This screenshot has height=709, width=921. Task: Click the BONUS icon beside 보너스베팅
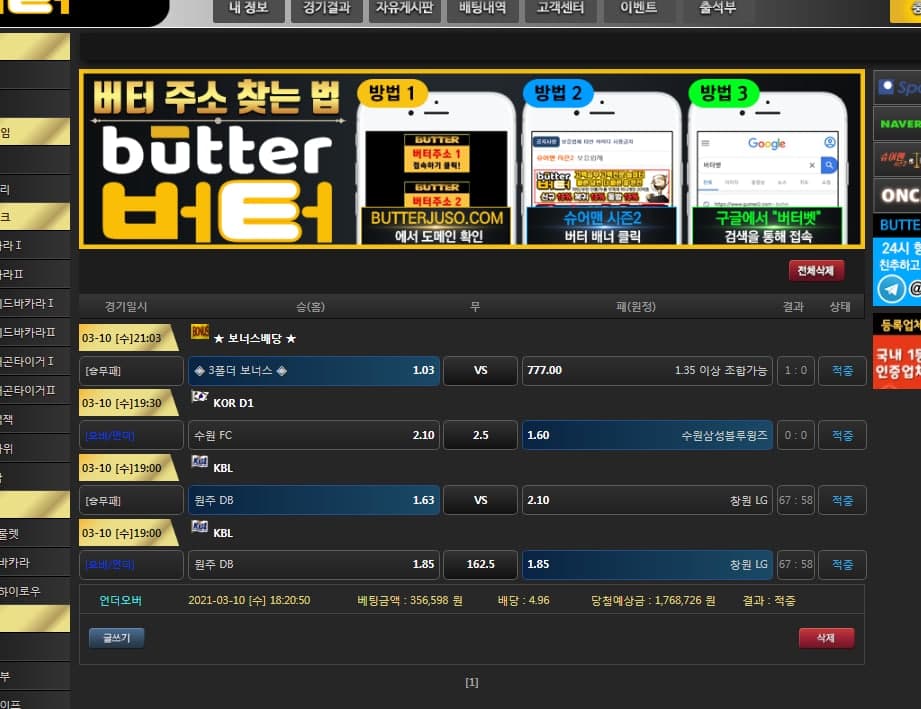(x=199, y=332)
